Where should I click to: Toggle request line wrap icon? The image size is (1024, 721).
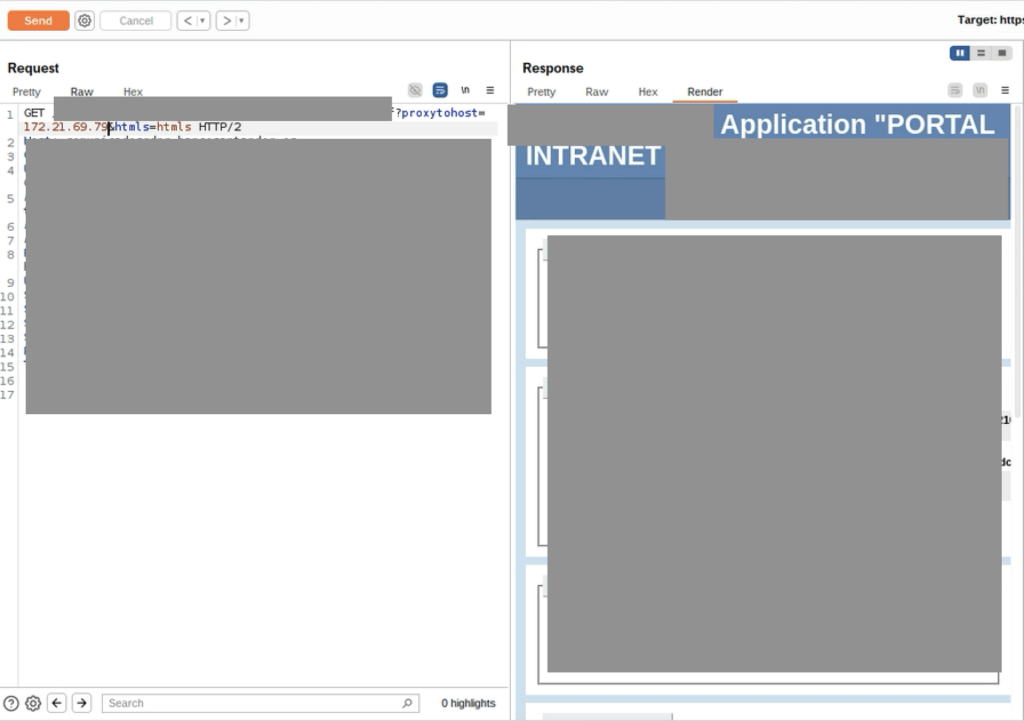click(x=440, y=90)
